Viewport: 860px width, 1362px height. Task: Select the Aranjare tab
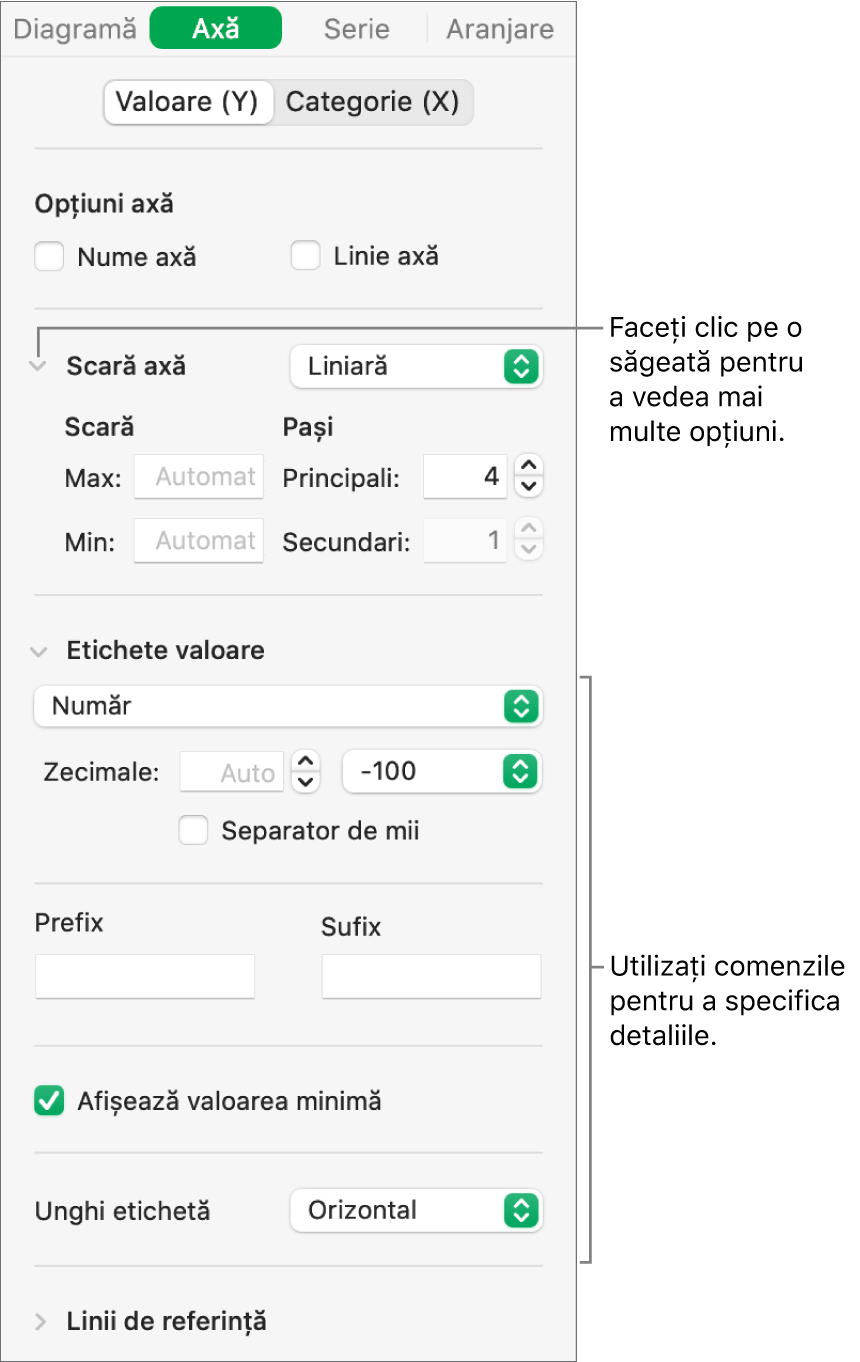click(x=499, y=29)
